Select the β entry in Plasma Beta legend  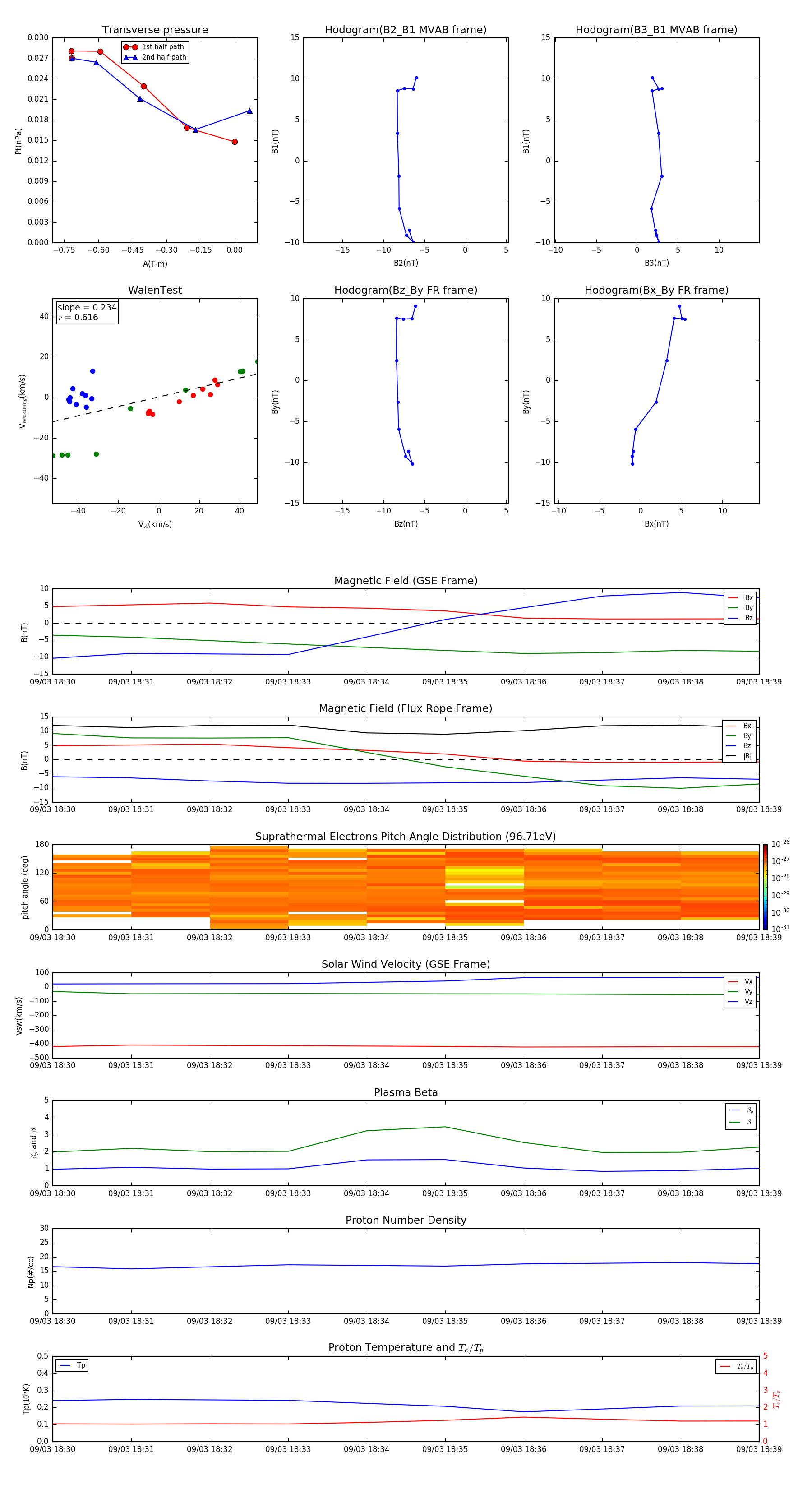(741, 1122)
